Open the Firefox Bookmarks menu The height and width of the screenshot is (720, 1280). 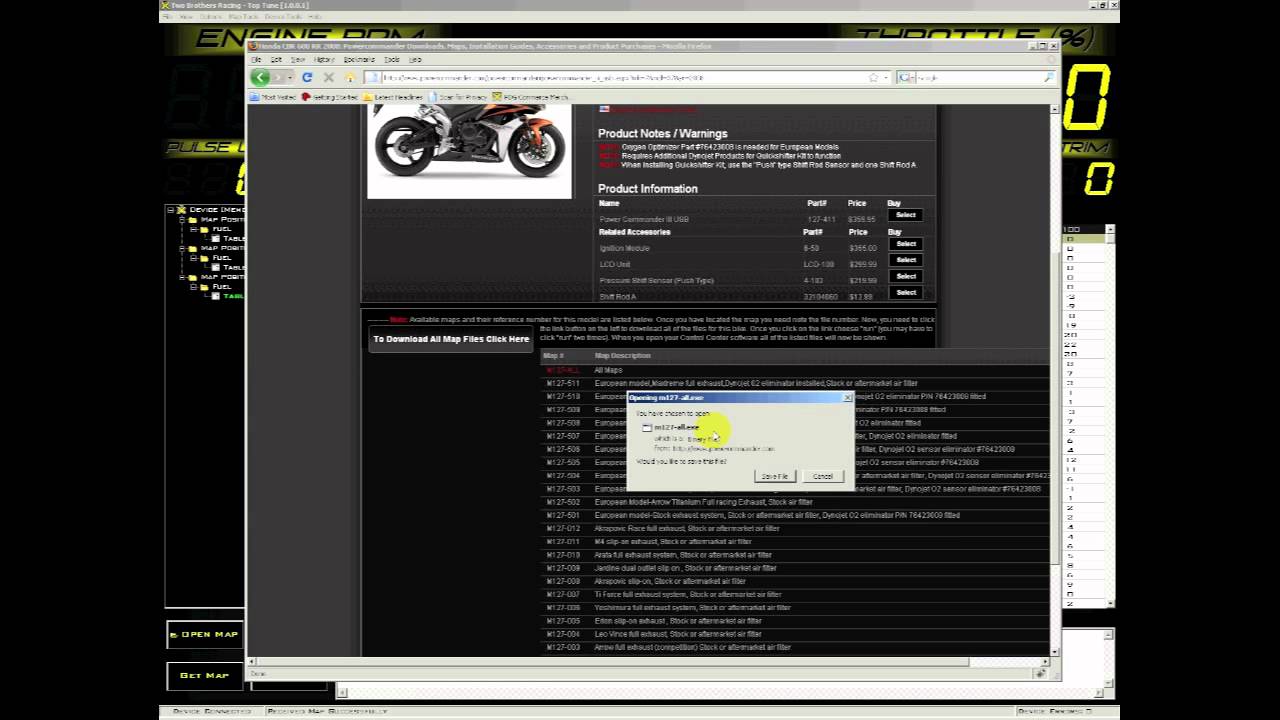point(359,59)
